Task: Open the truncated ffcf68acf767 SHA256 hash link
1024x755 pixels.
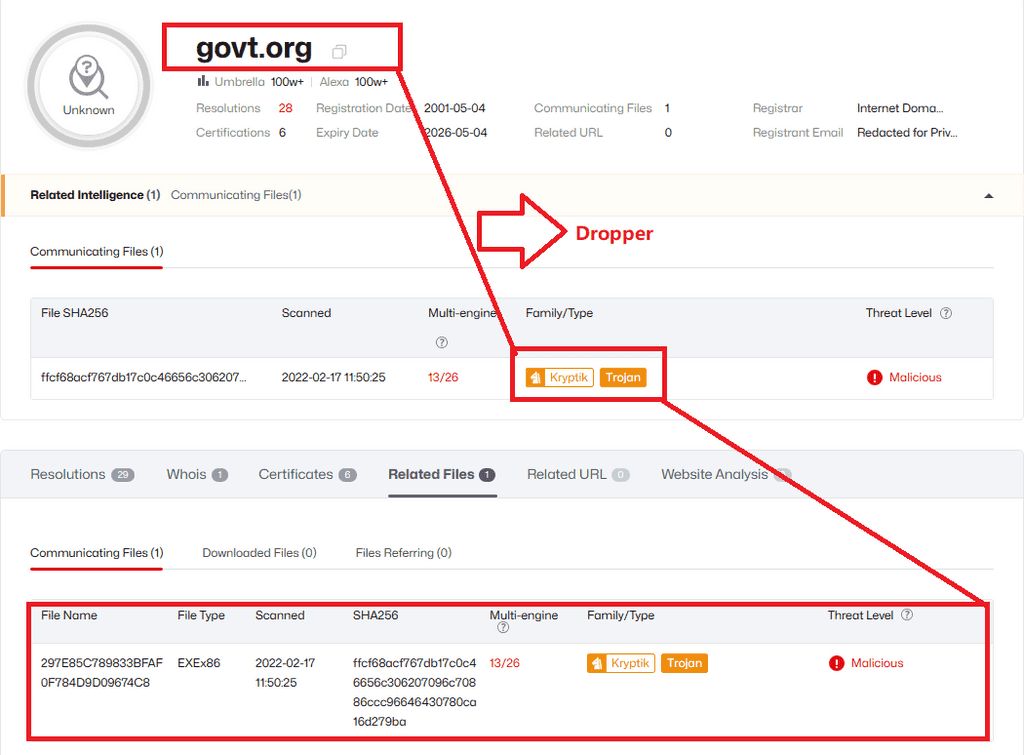Action: click(143, 377)
